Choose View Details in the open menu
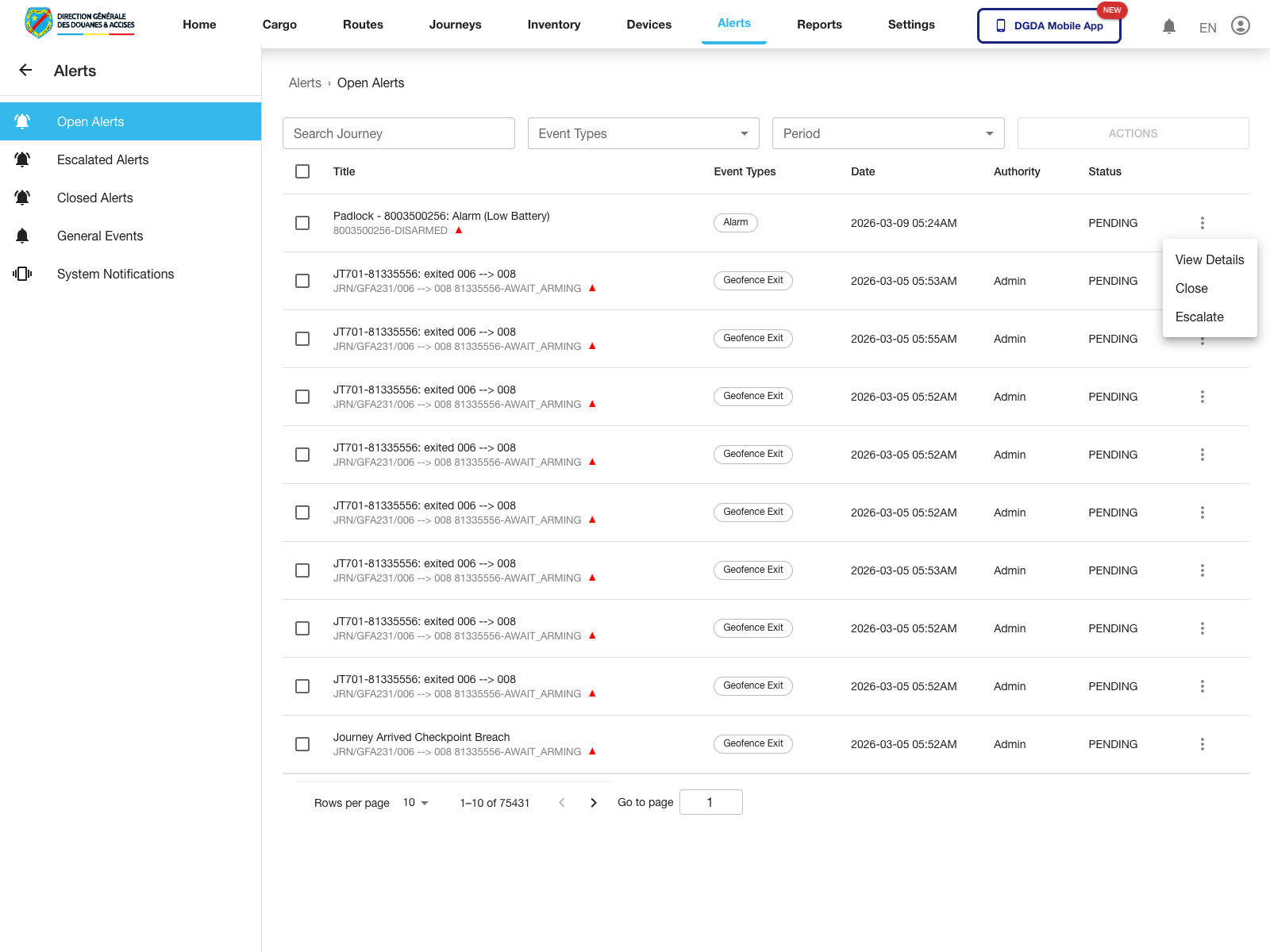 [x=1209, y=259]
